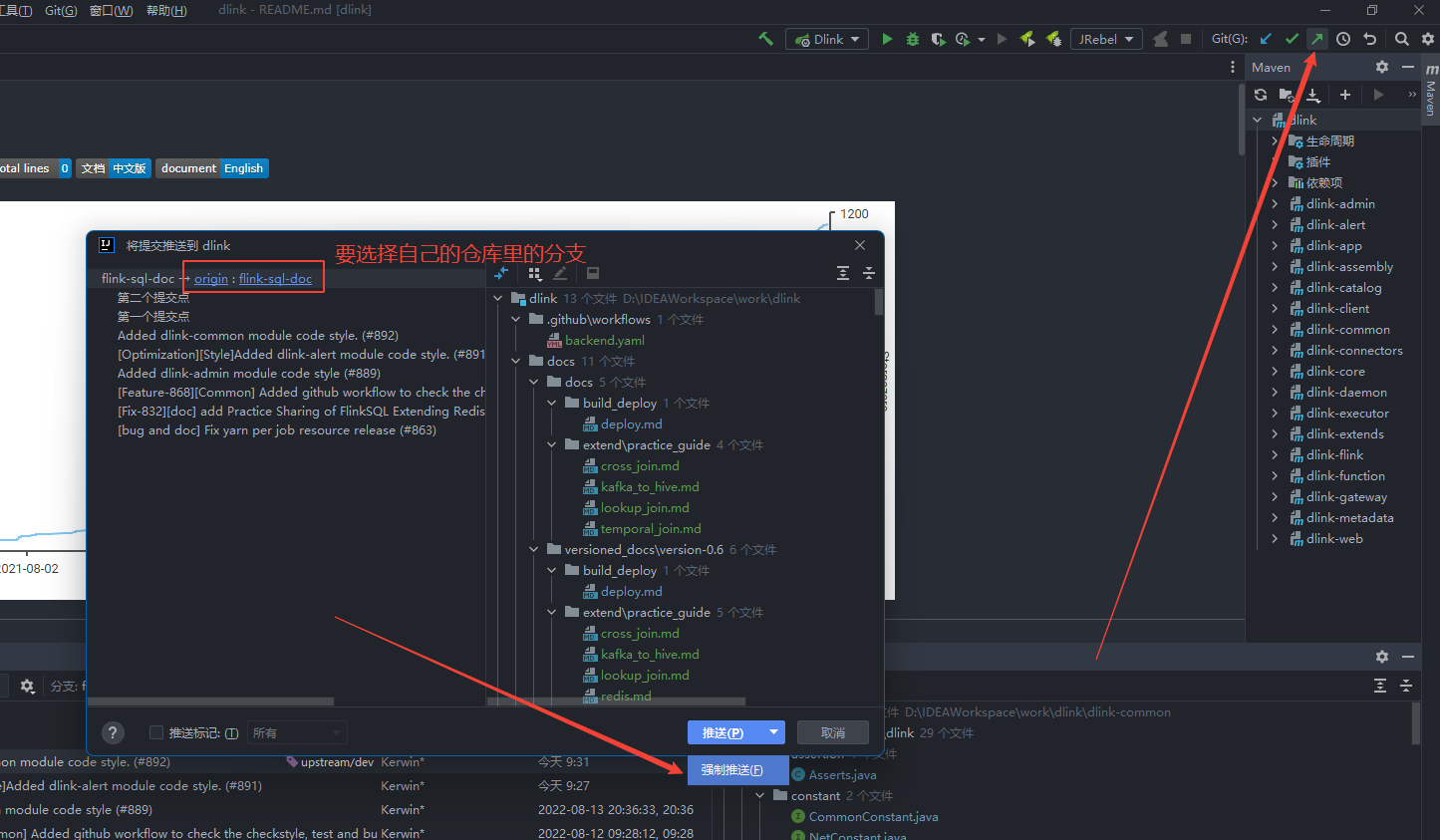This screenshot has height=840, width=1440.
Task: Expand all files in push dialog tree
Action: click(843, 273)
